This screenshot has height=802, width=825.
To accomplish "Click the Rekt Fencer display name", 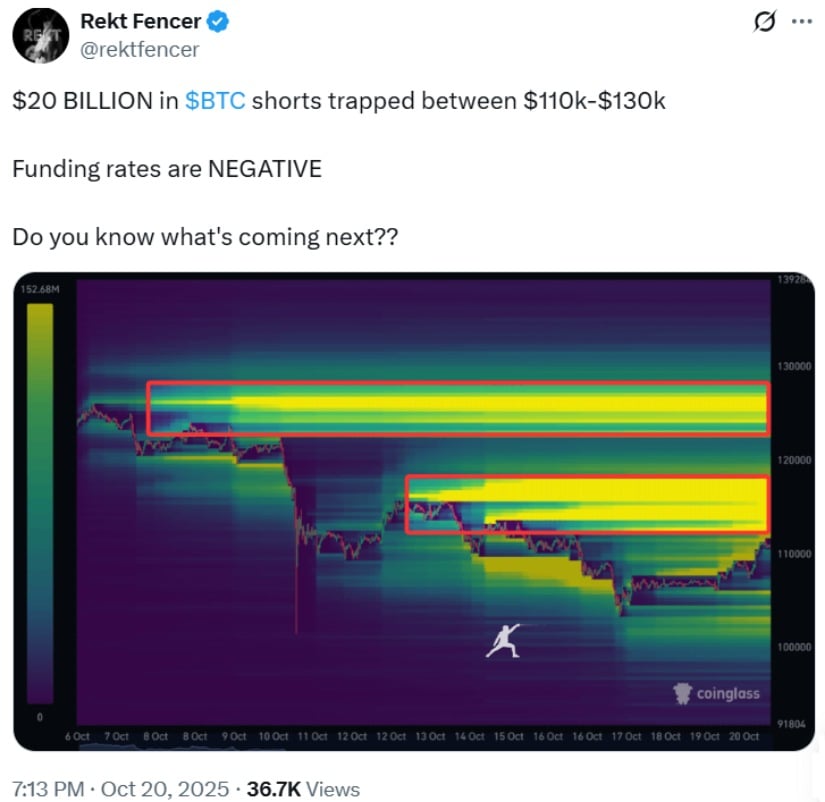I will [139, 22].
